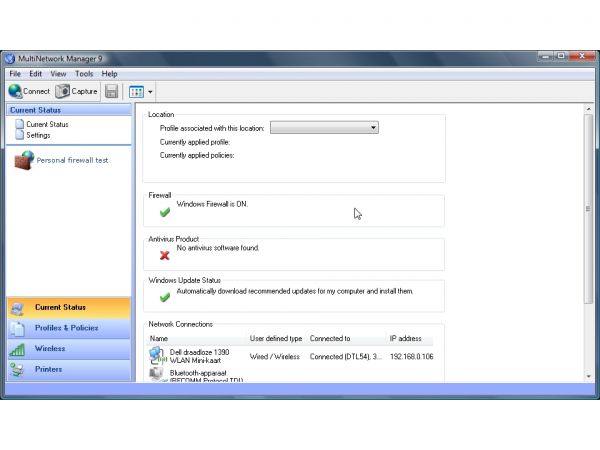Click 'Currently applied policies:' label

click(197, 155)
